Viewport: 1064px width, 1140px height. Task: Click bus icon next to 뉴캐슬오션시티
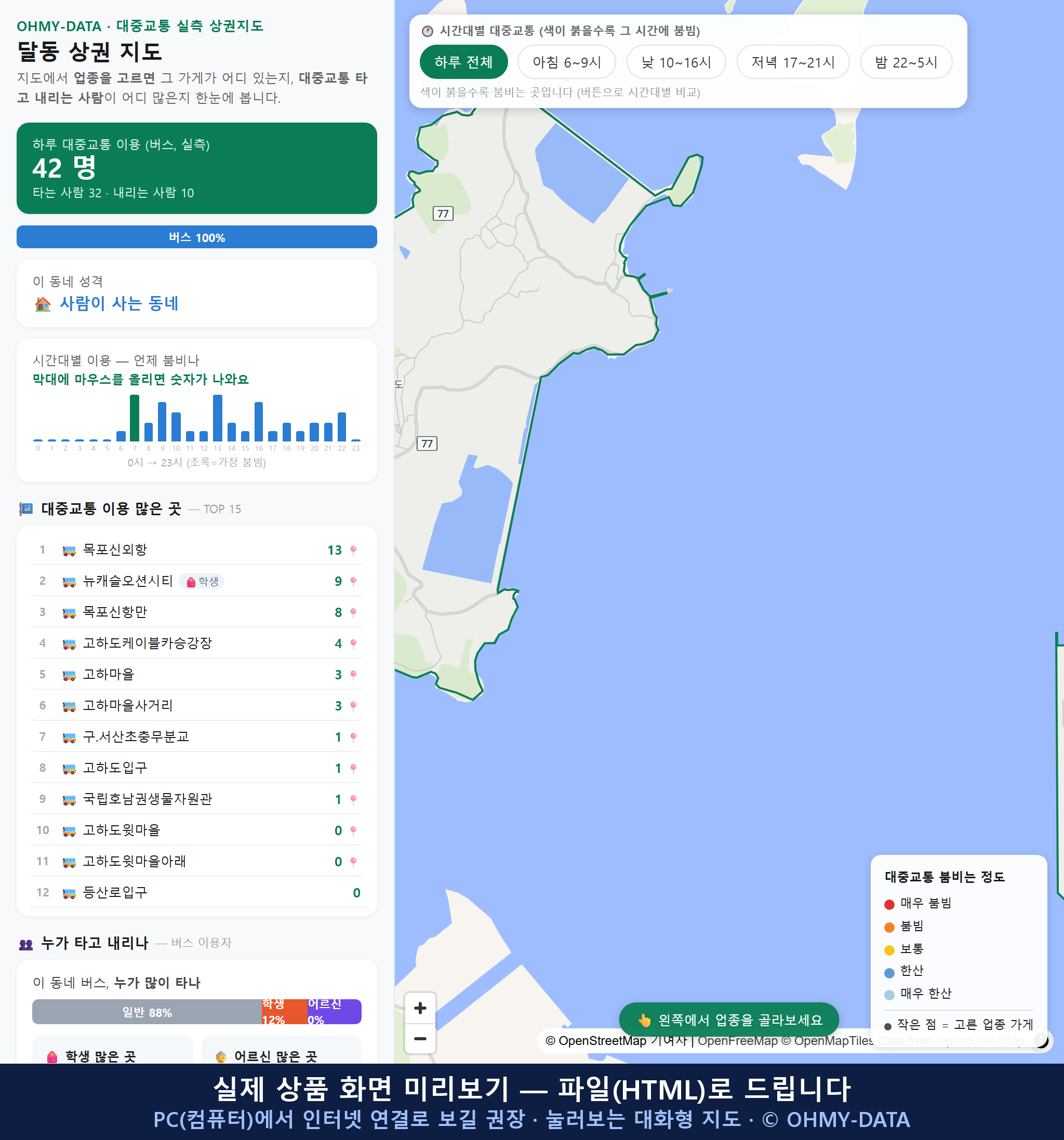click(69, 582)
